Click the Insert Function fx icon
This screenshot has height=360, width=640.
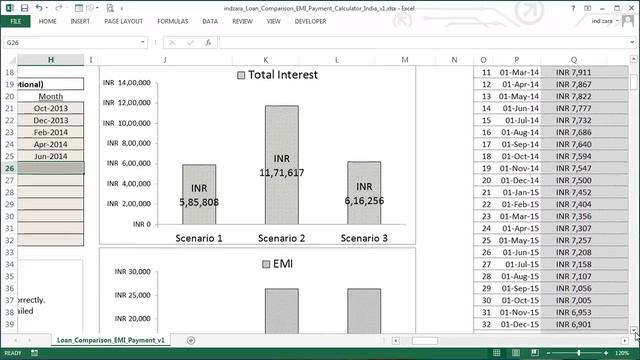click(208, 42)
